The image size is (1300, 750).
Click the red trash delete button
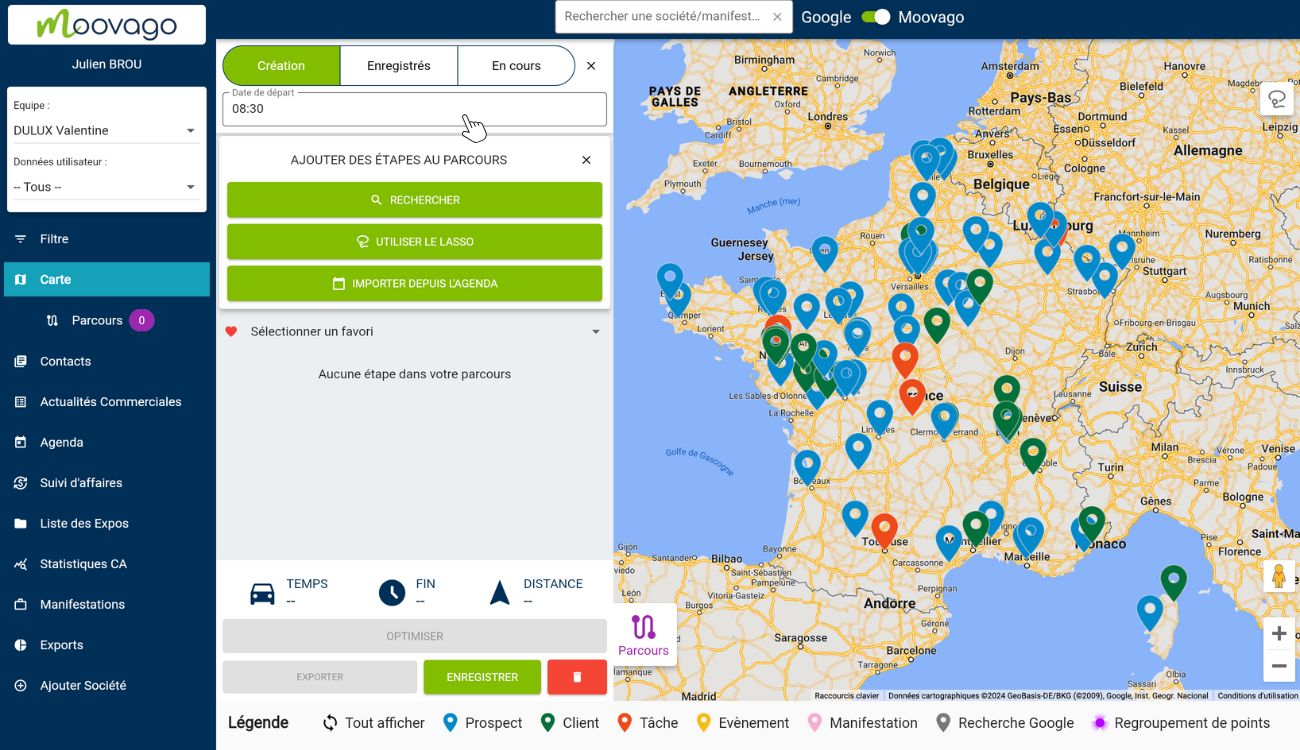577,677
